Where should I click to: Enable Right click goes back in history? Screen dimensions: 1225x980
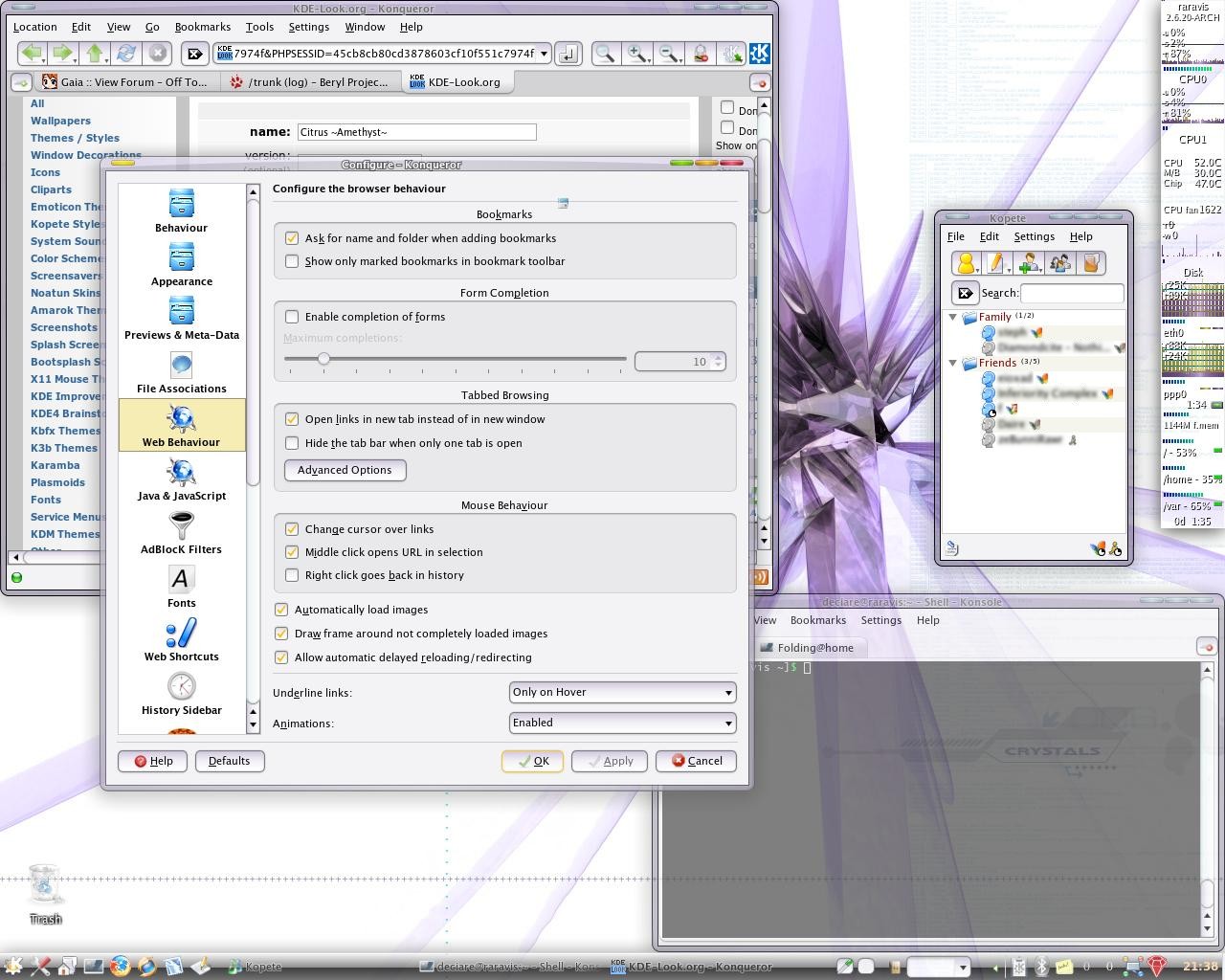[292, 575]
